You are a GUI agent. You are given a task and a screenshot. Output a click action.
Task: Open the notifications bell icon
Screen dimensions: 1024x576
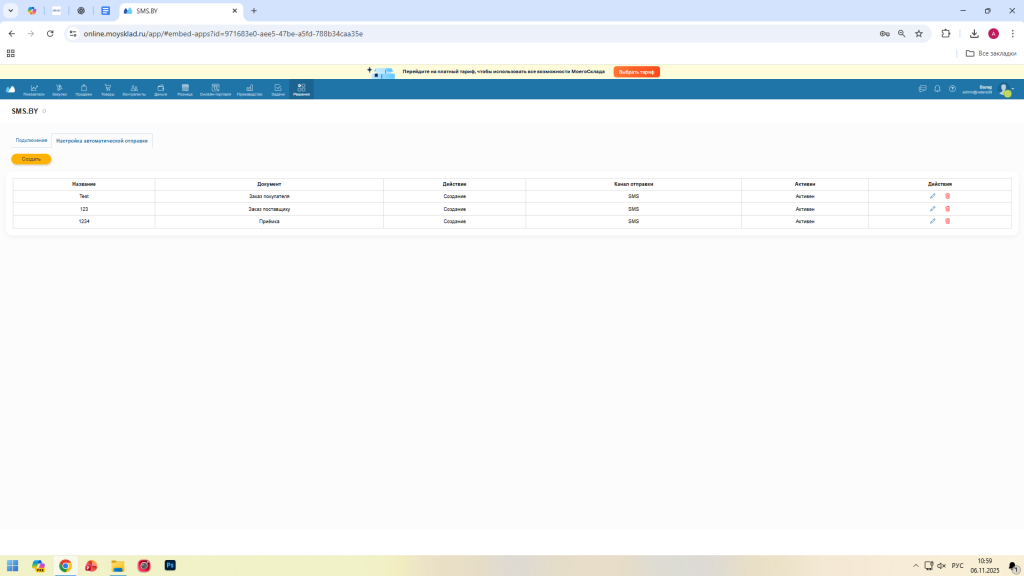(x=937, y=89)
